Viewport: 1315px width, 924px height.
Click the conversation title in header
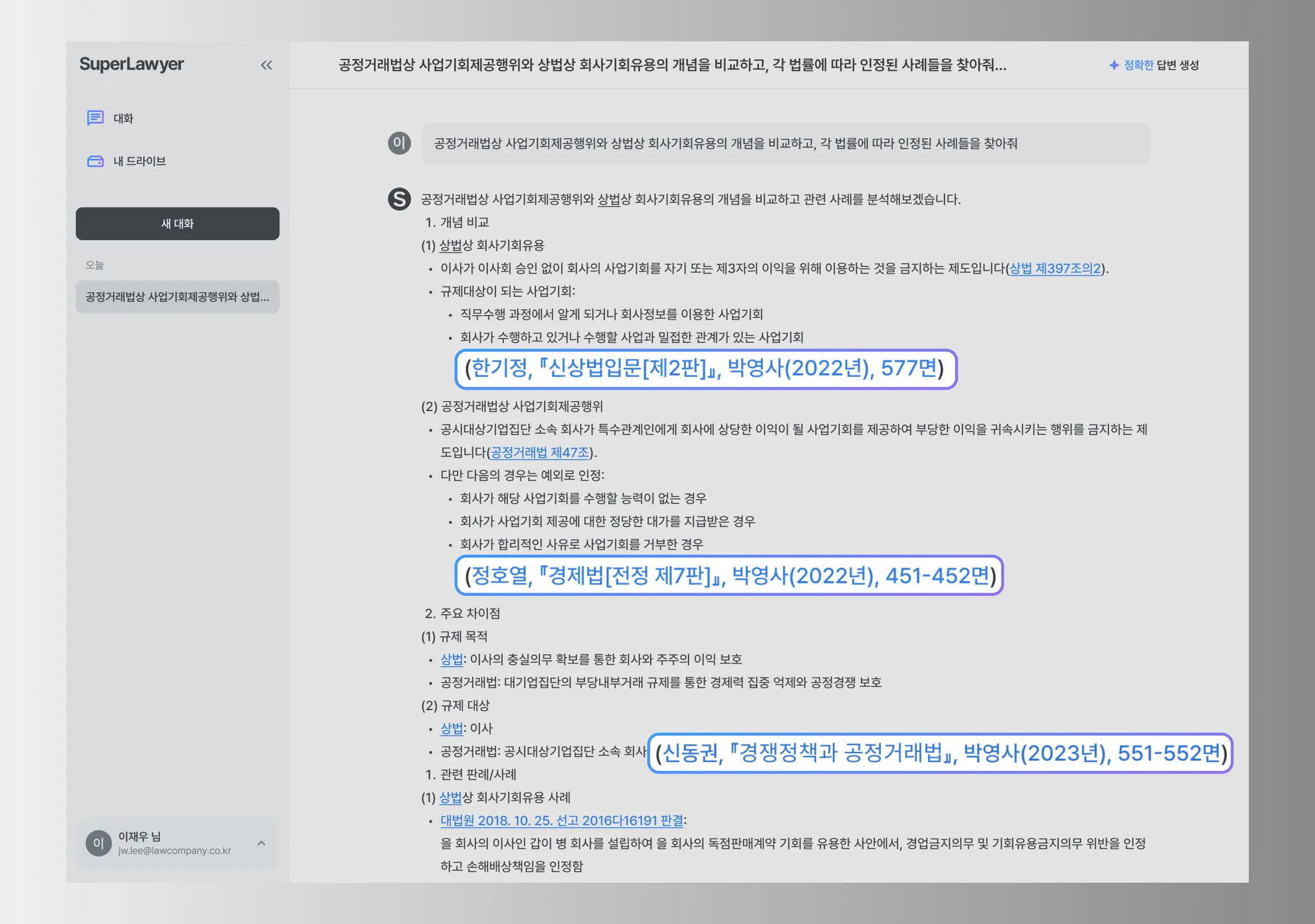pos(672,65)
